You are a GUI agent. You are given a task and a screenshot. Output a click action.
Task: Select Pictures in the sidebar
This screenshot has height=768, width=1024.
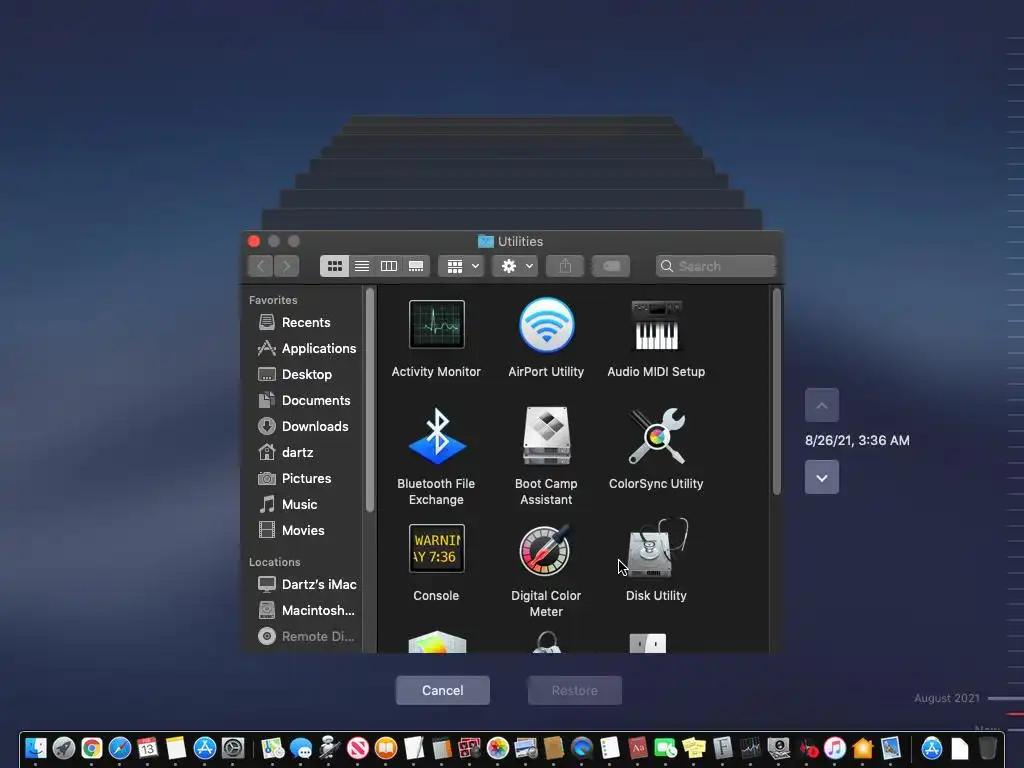(x=304, y=479)
